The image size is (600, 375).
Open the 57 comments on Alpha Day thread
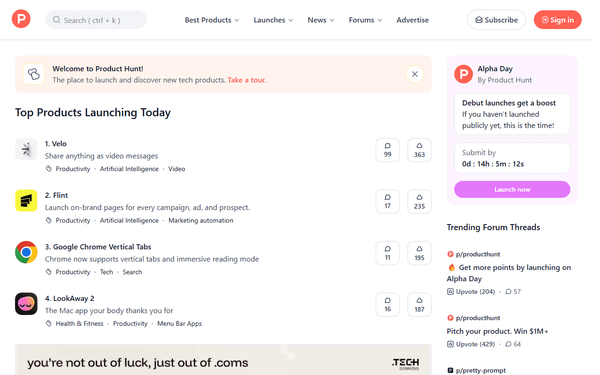pyautogui.click(x=513, y=292)
